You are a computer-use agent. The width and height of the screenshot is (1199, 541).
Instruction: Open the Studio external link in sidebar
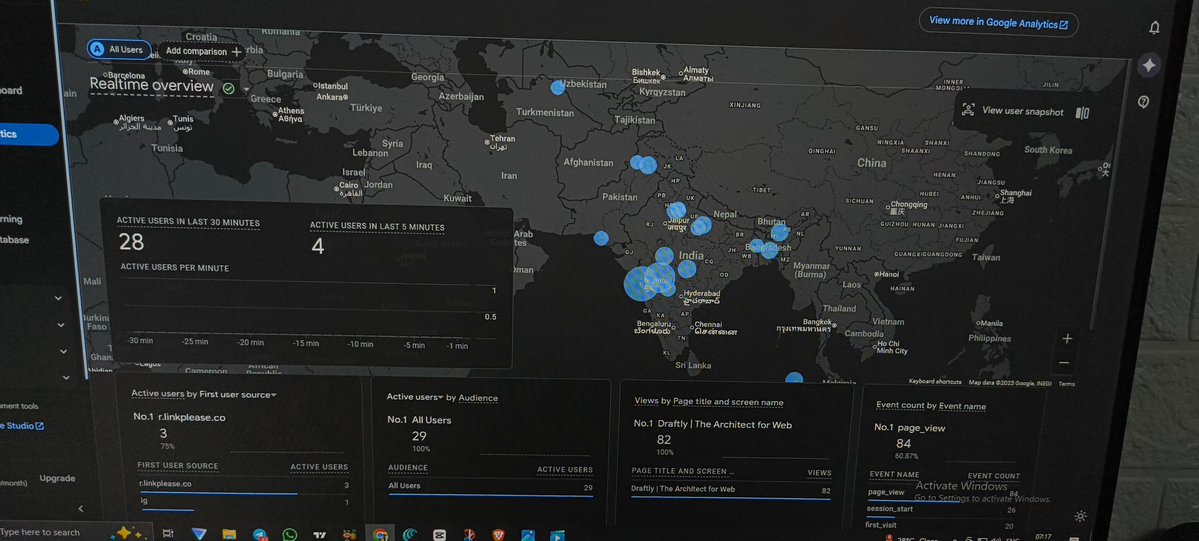click(21, 425)
